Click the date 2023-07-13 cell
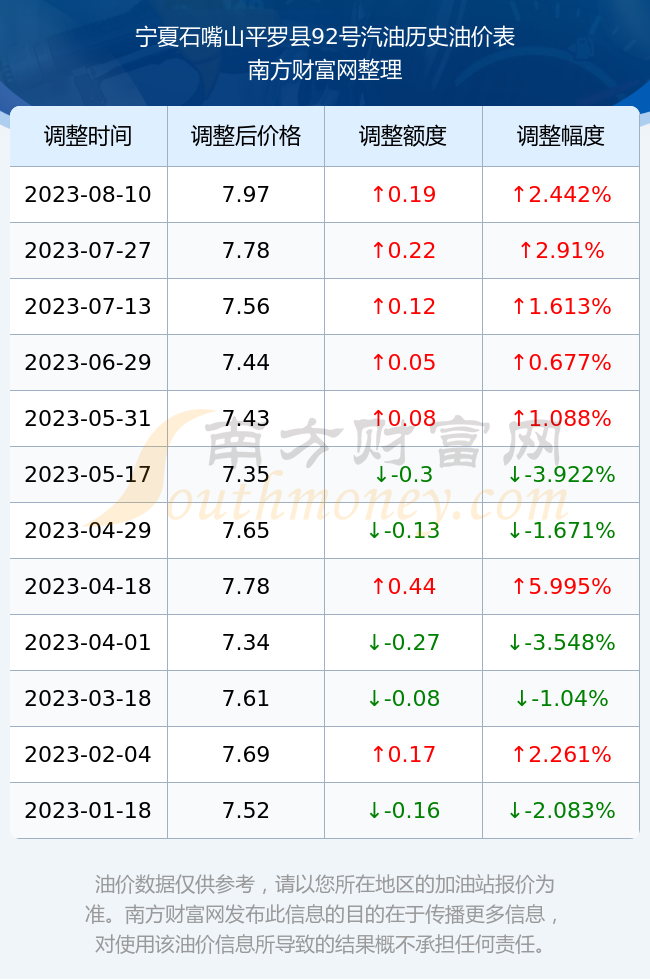This screenshot has width=650, height=980. (x=88, y=306)
